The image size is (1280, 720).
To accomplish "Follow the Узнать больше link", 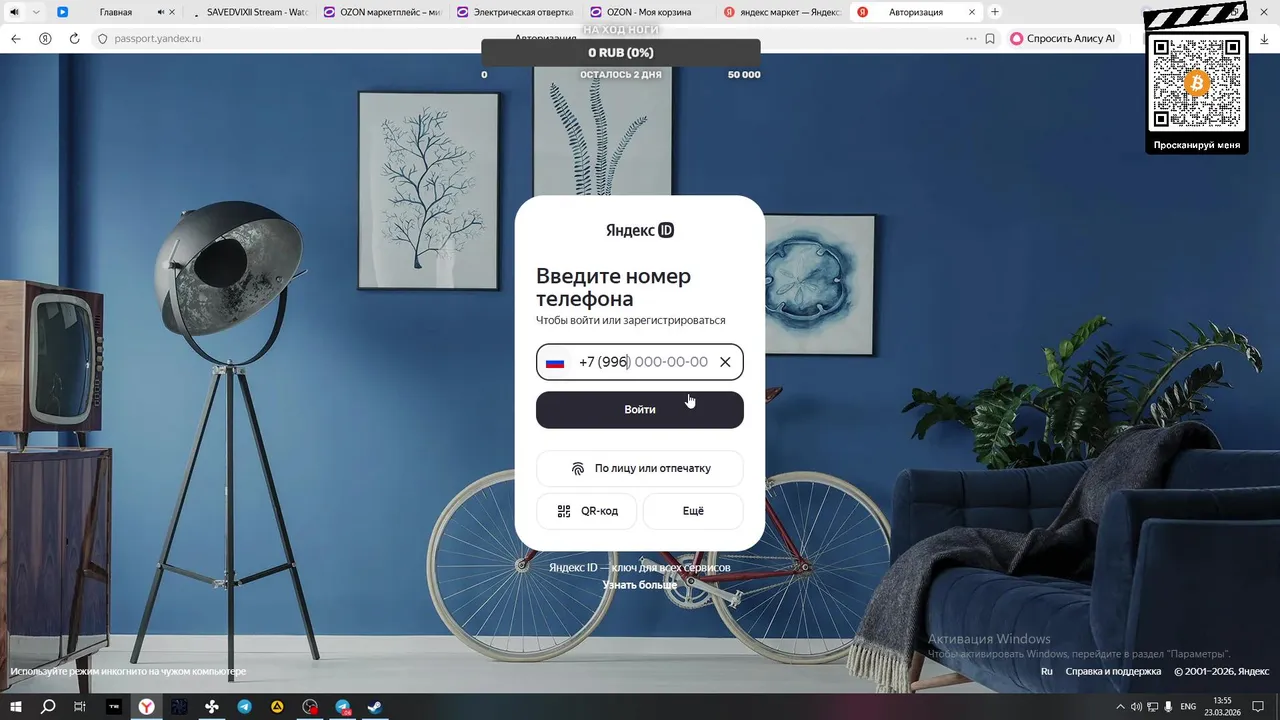I will (x=640, y=584).
